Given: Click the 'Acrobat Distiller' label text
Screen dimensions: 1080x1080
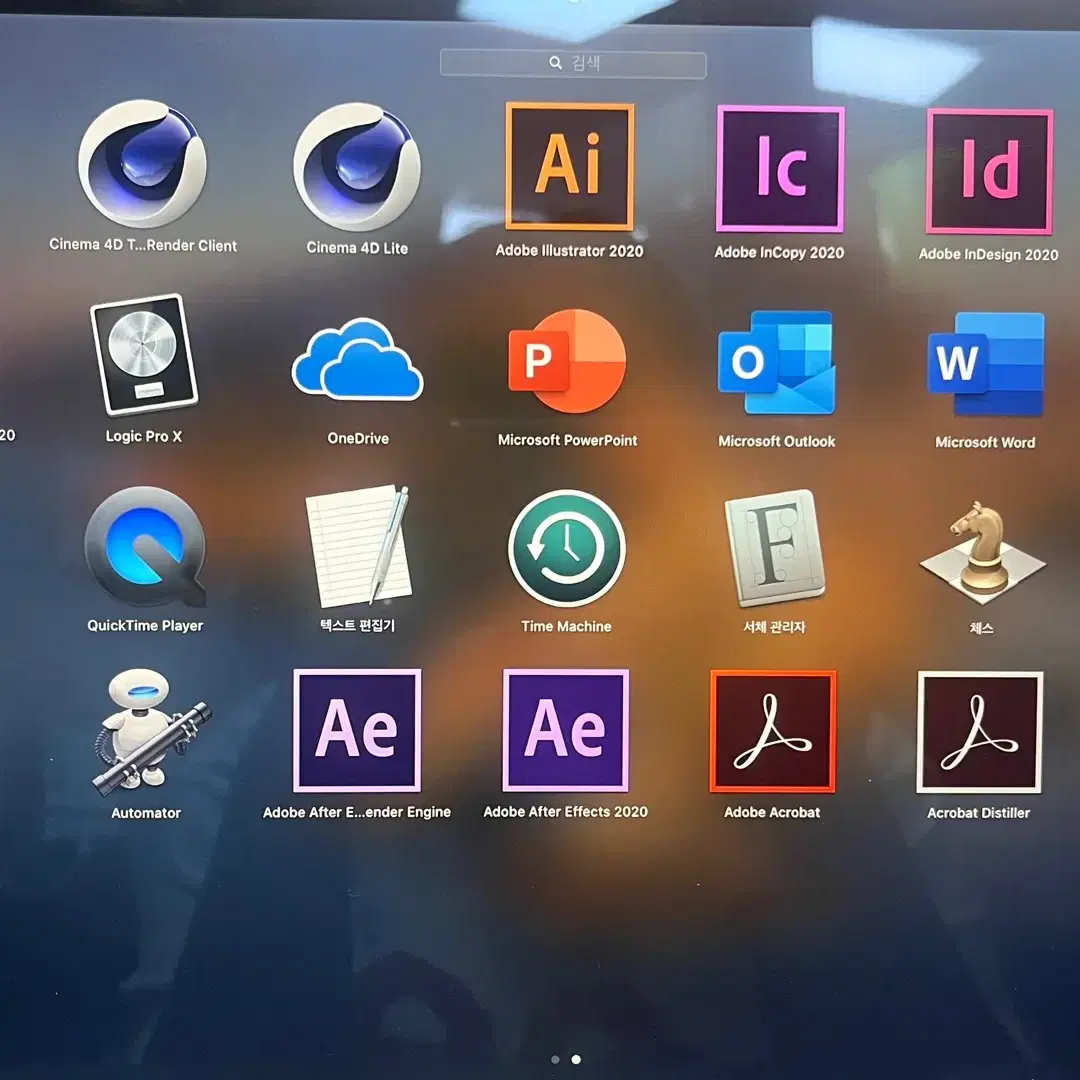Looking at the screenshot, I should [x=979, y=813].
